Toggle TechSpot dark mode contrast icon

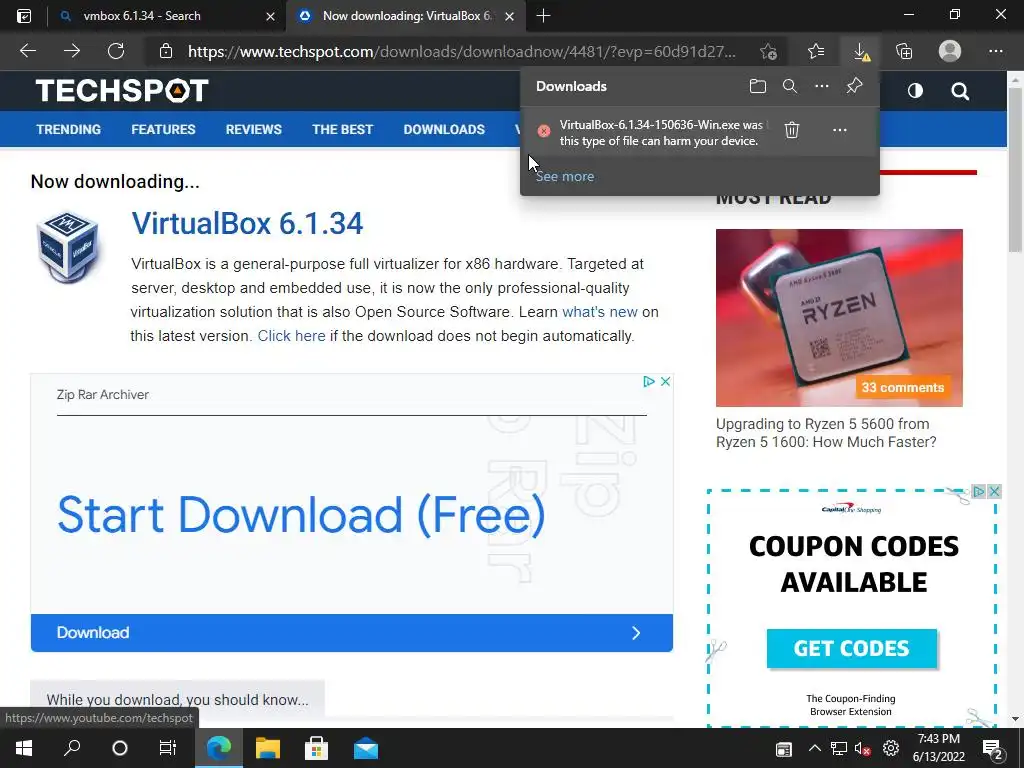tap(915, 91)
